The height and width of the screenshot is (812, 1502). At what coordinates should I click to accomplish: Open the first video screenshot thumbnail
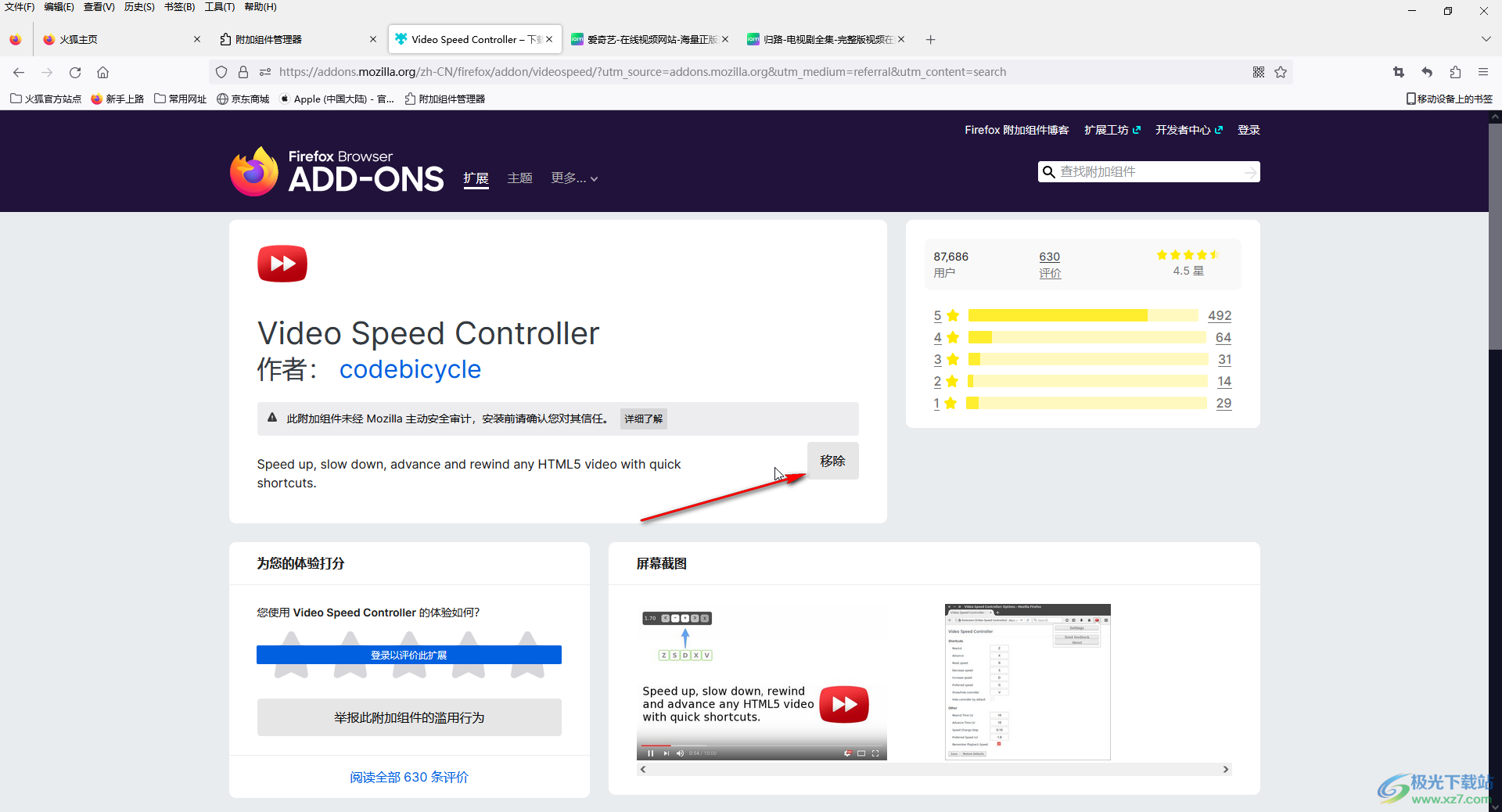762,682
